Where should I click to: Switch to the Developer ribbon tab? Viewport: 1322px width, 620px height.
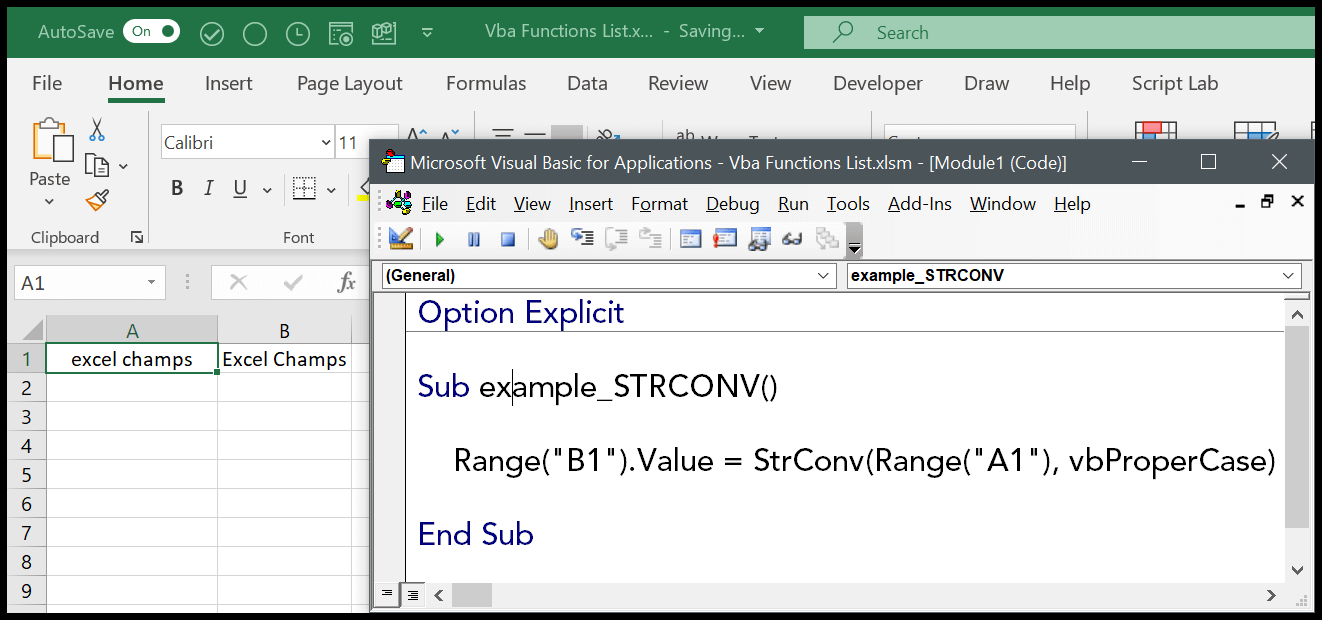(878, 84)
